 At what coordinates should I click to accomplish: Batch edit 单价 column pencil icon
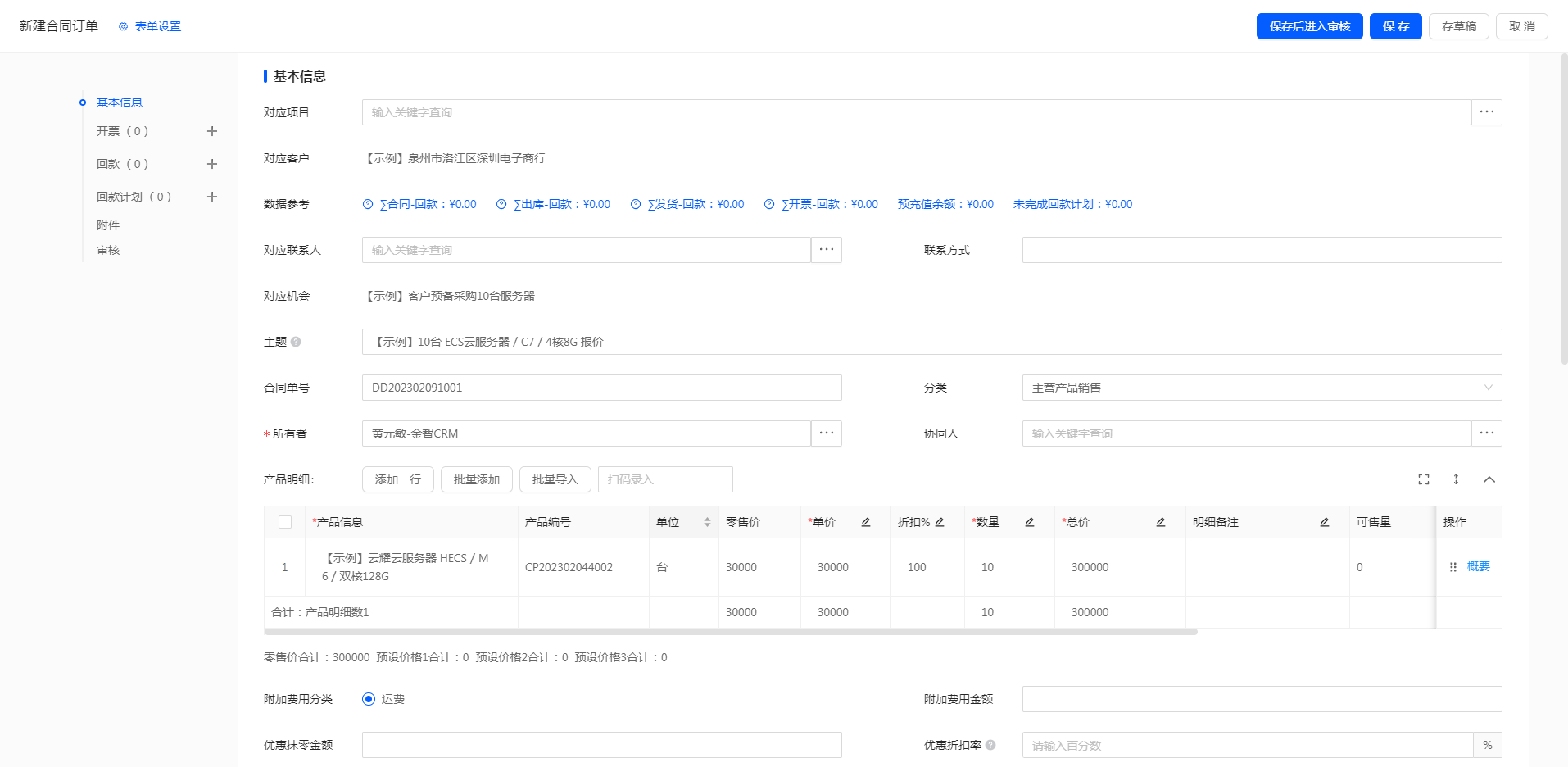coord(866,522)
